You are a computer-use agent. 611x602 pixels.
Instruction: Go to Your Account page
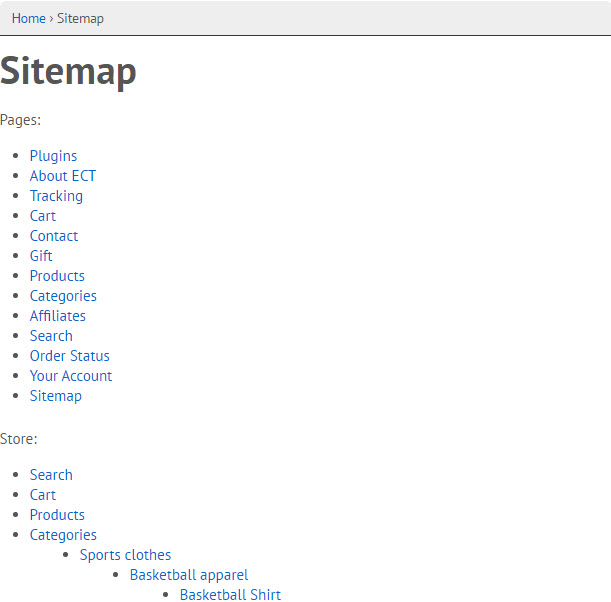[x=71, y=376]
